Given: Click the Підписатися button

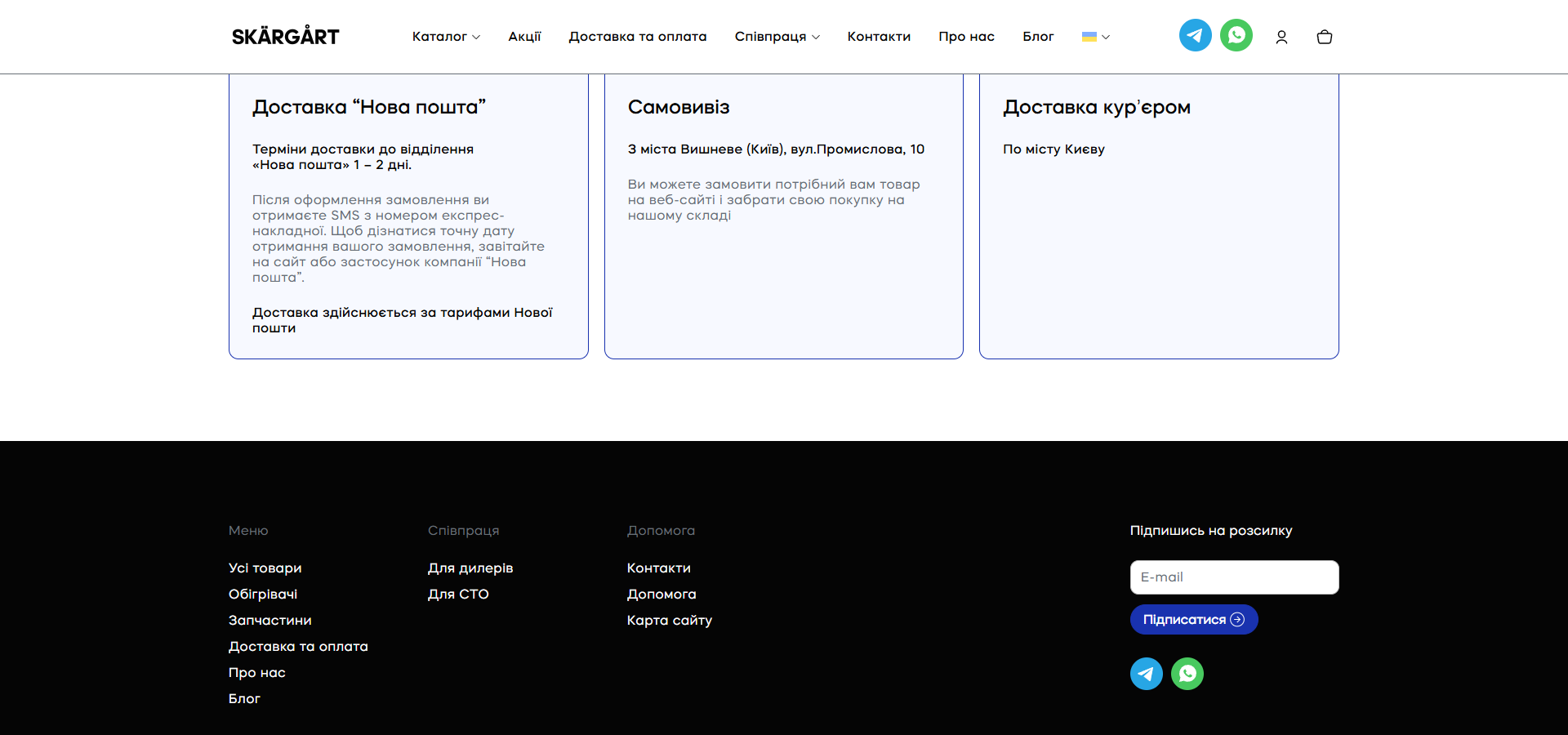Looking at the screenshot, I should click(x=1194, y=620).
